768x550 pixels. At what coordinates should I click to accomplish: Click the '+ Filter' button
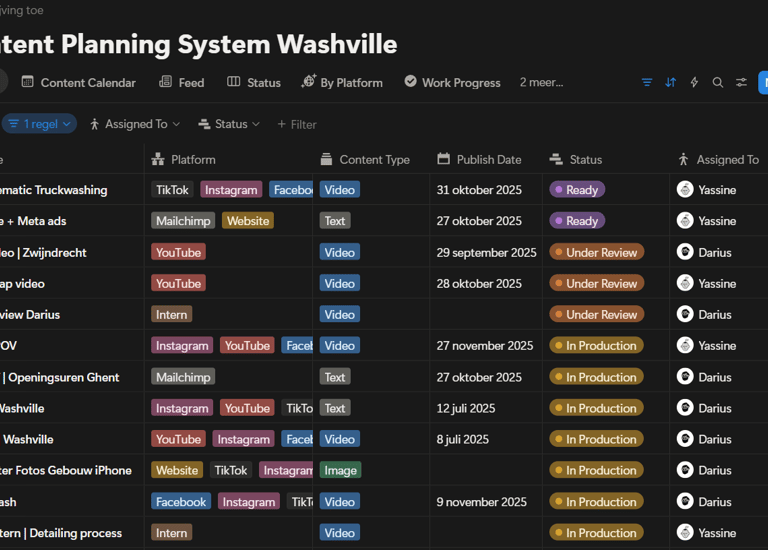click(297, 124)
